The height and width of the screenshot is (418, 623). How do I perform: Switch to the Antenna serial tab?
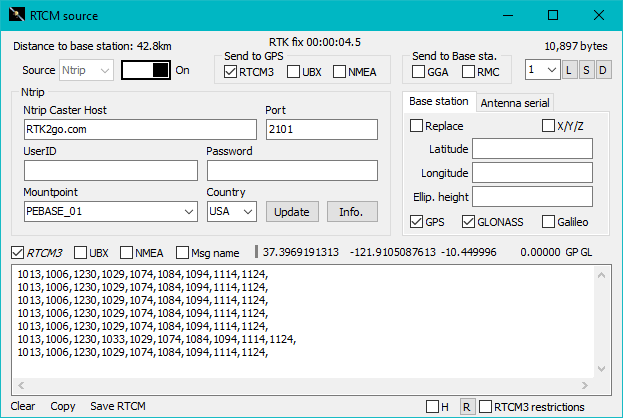(515, 103)
